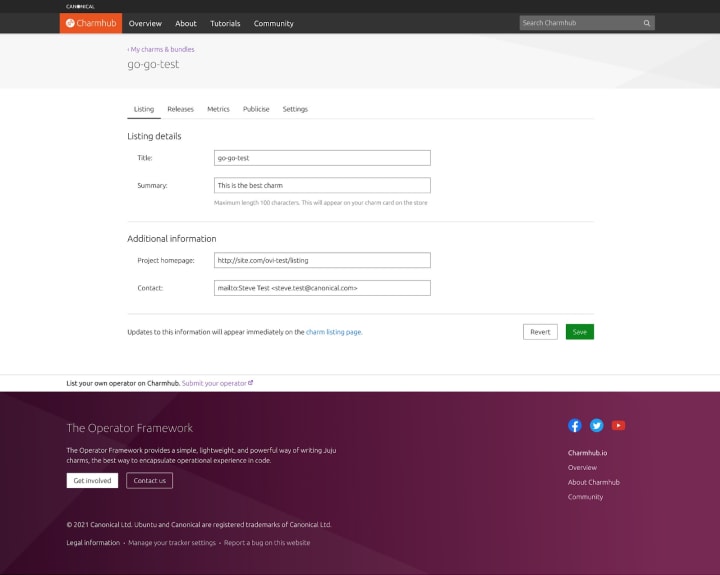Screen dimensions: 720x575
Task: Click the Contact us button
Action: [150, 480]
